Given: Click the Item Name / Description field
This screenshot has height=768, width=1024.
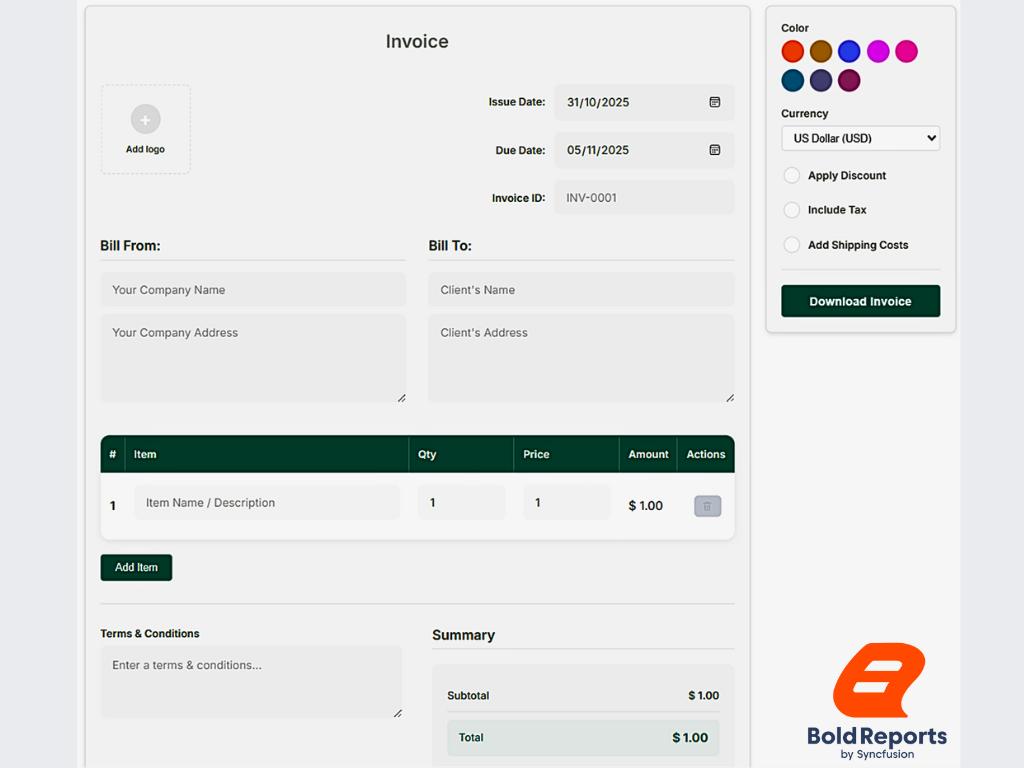Looking at the screenshot, I should tap(267, 502).
